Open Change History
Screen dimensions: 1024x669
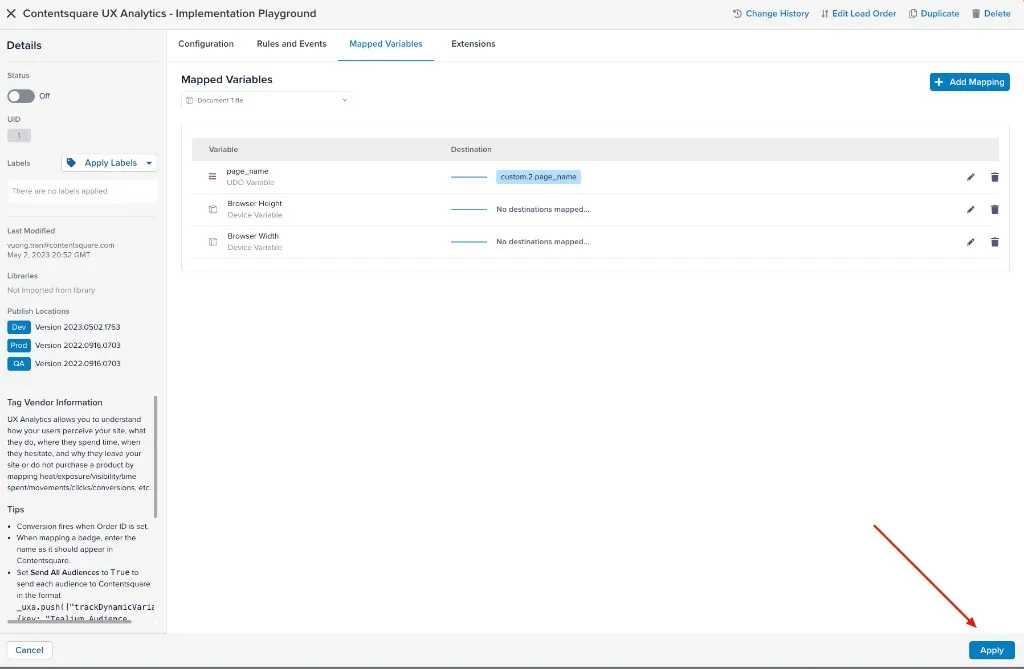(770, 14)
